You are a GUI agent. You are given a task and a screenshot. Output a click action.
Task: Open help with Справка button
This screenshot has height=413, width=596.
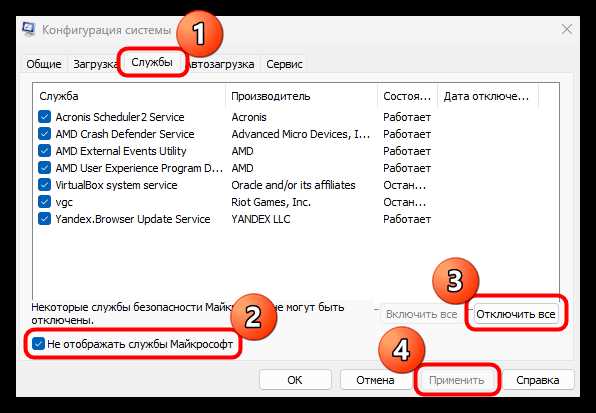click(x=537, y=380)
